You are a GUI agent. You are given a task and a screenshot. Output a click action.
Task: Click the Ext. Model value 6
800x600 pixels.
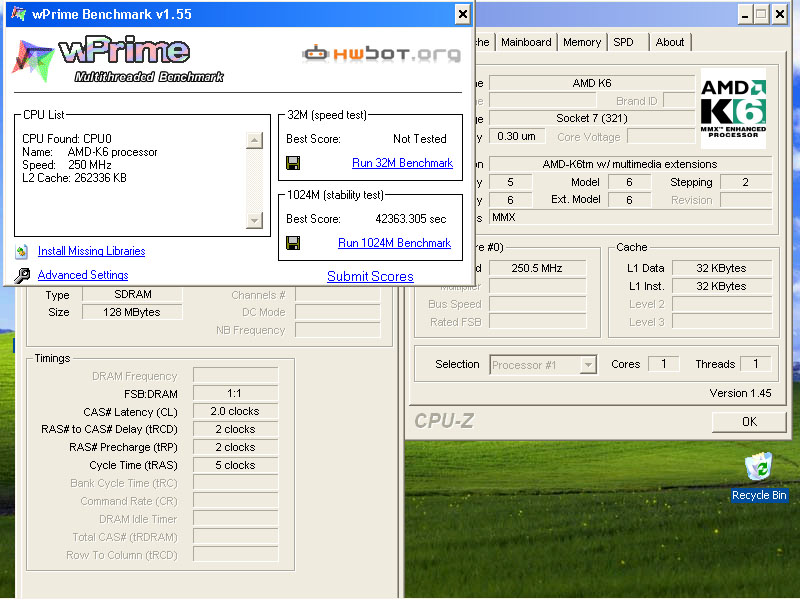pyautogui.click(x=630, y=200)
